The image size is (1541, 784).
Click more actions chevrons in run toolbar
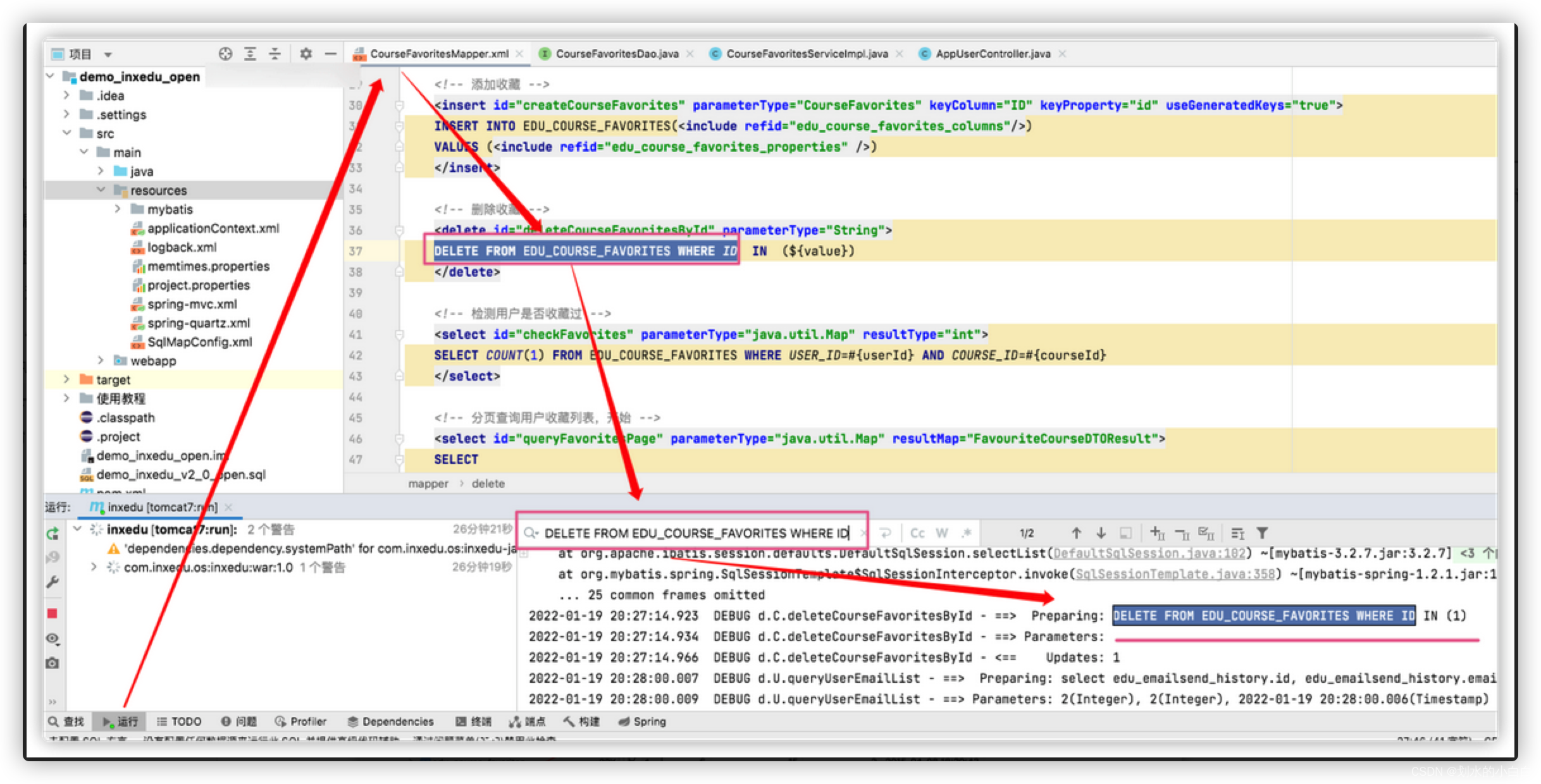pos(53,701)
